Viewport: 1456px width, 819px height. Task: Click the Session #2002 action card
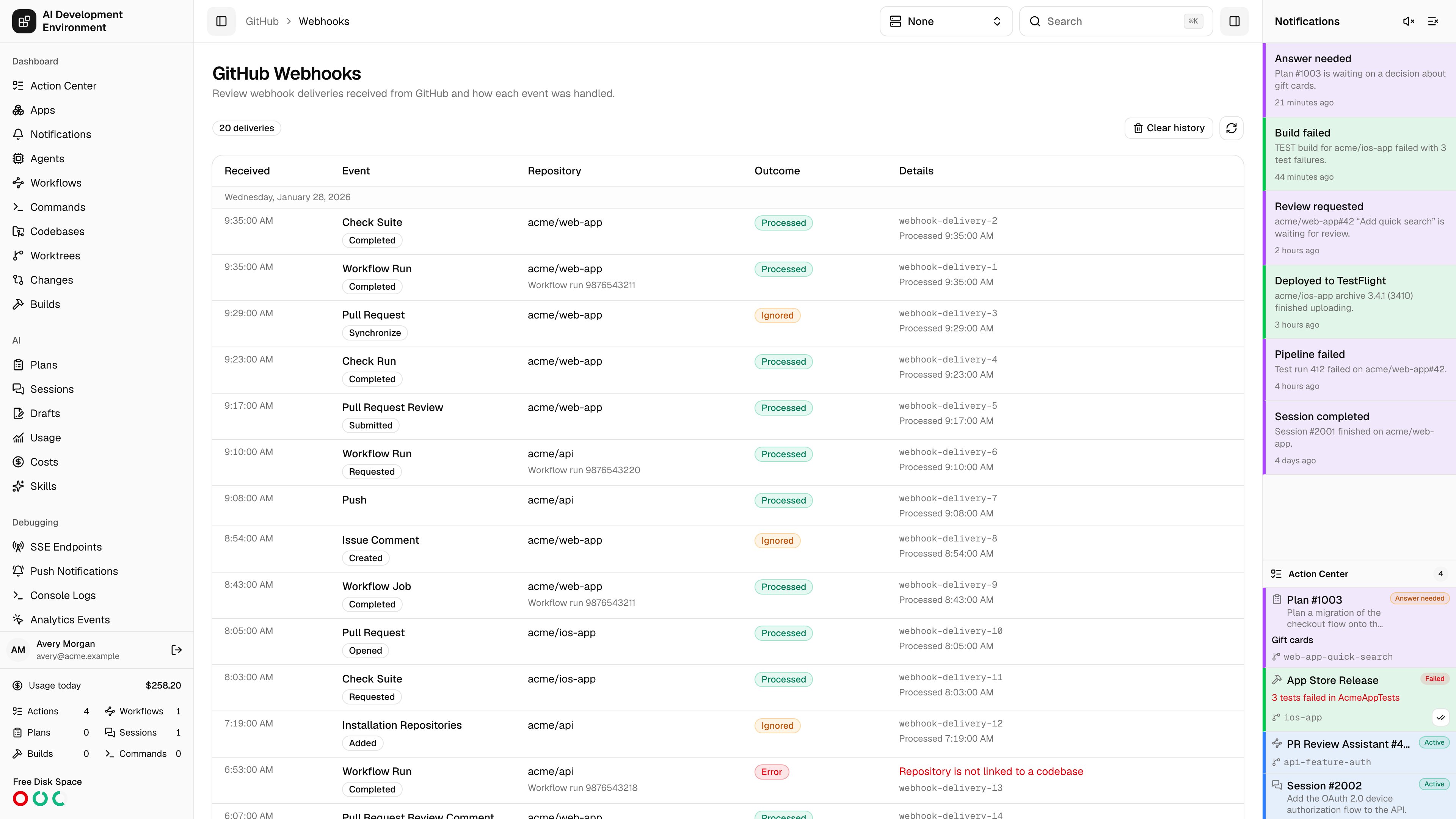(1359, 797)
